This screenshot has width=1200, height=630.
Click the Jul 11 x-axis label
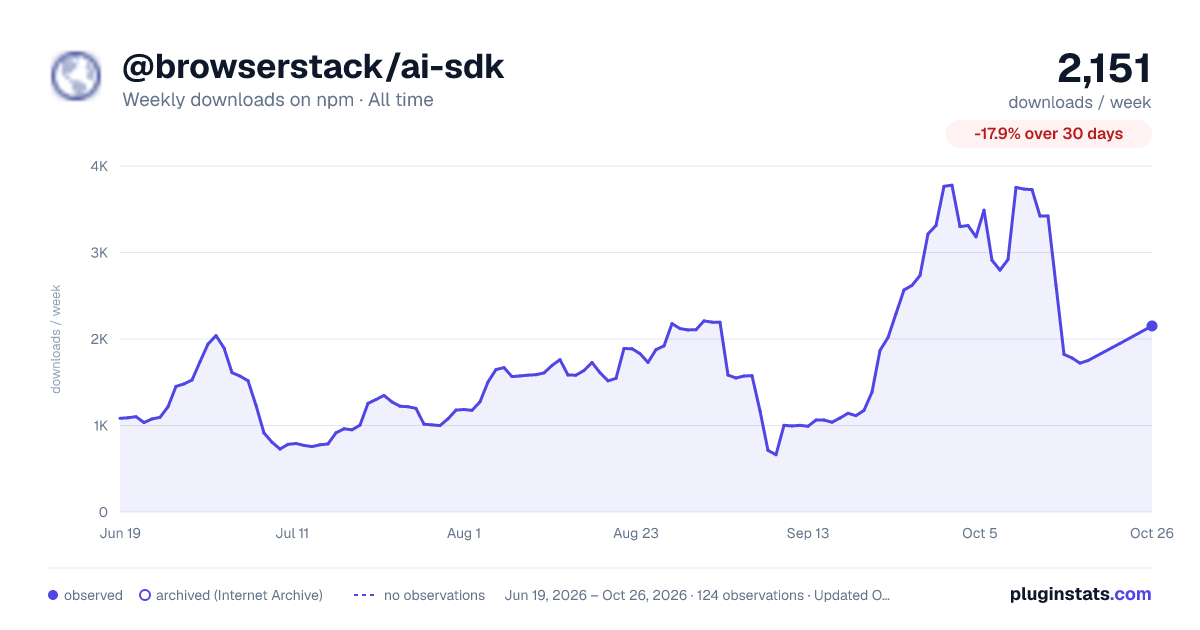coord(292,533)
